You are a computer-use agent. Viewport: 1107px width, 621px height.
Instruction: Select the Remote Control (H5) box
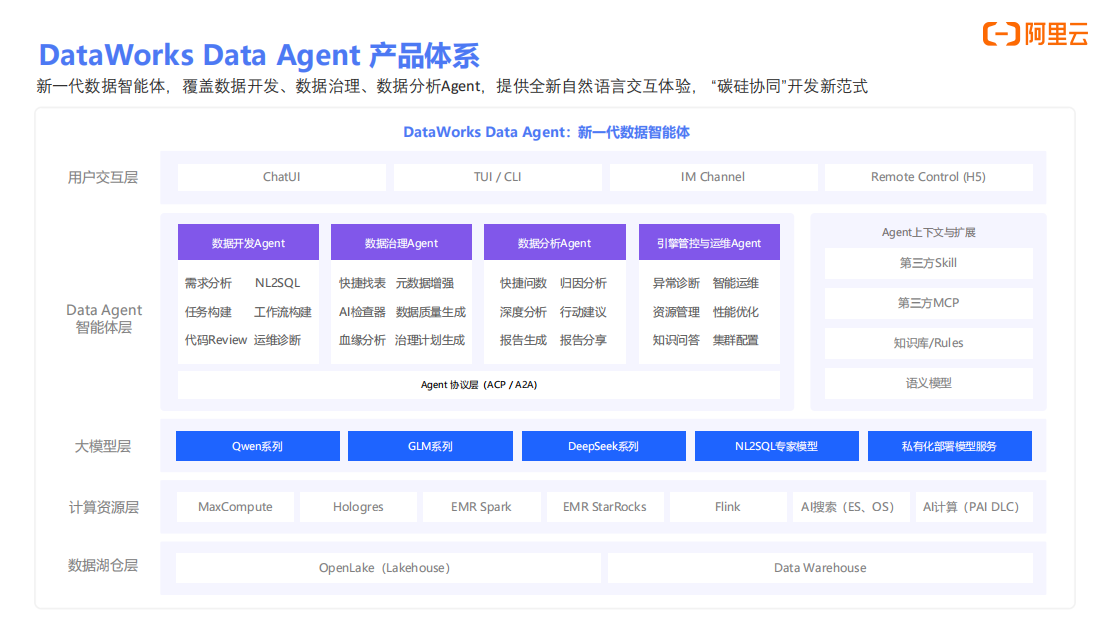(x=928, y=177)
